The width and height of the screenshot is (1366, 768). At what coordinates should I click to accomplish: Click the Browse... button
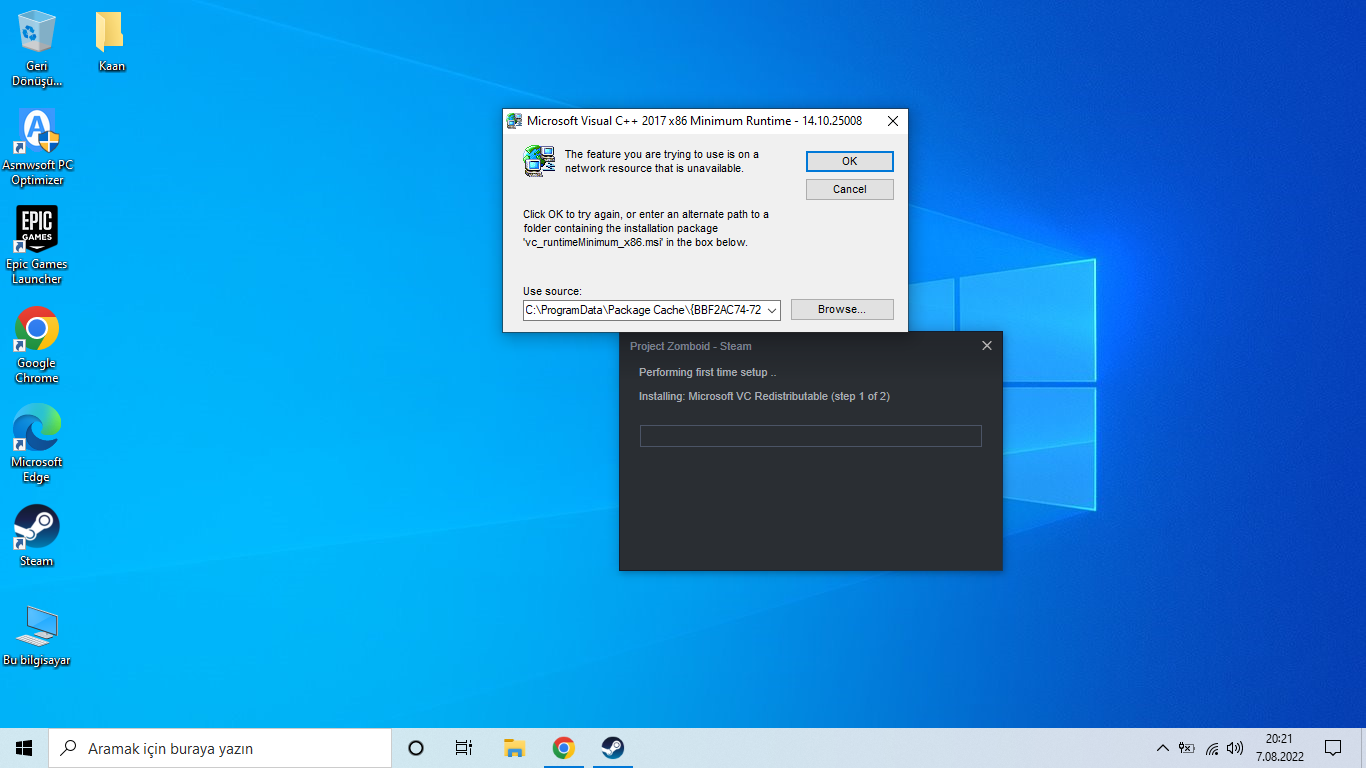(842, 309)
